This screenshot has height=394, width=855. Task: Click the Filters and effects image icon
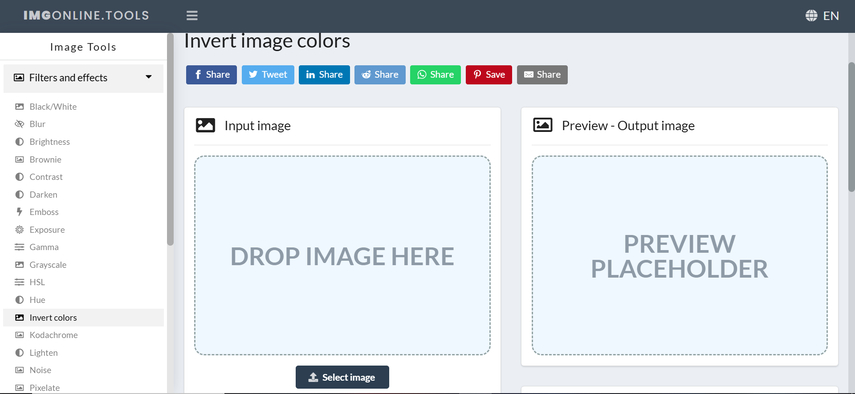pyautogui.click(x=19, y=78)
